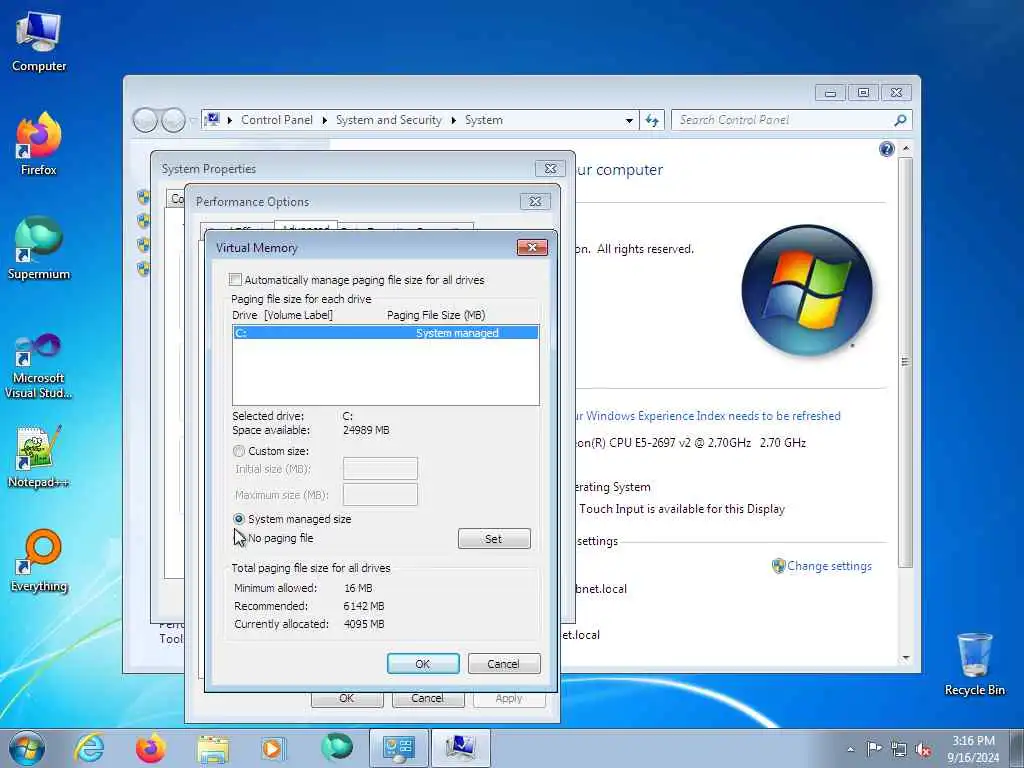Show hidden system tray icons
This screenshot has width=1024, height=768.
click(x=850, y=749)
